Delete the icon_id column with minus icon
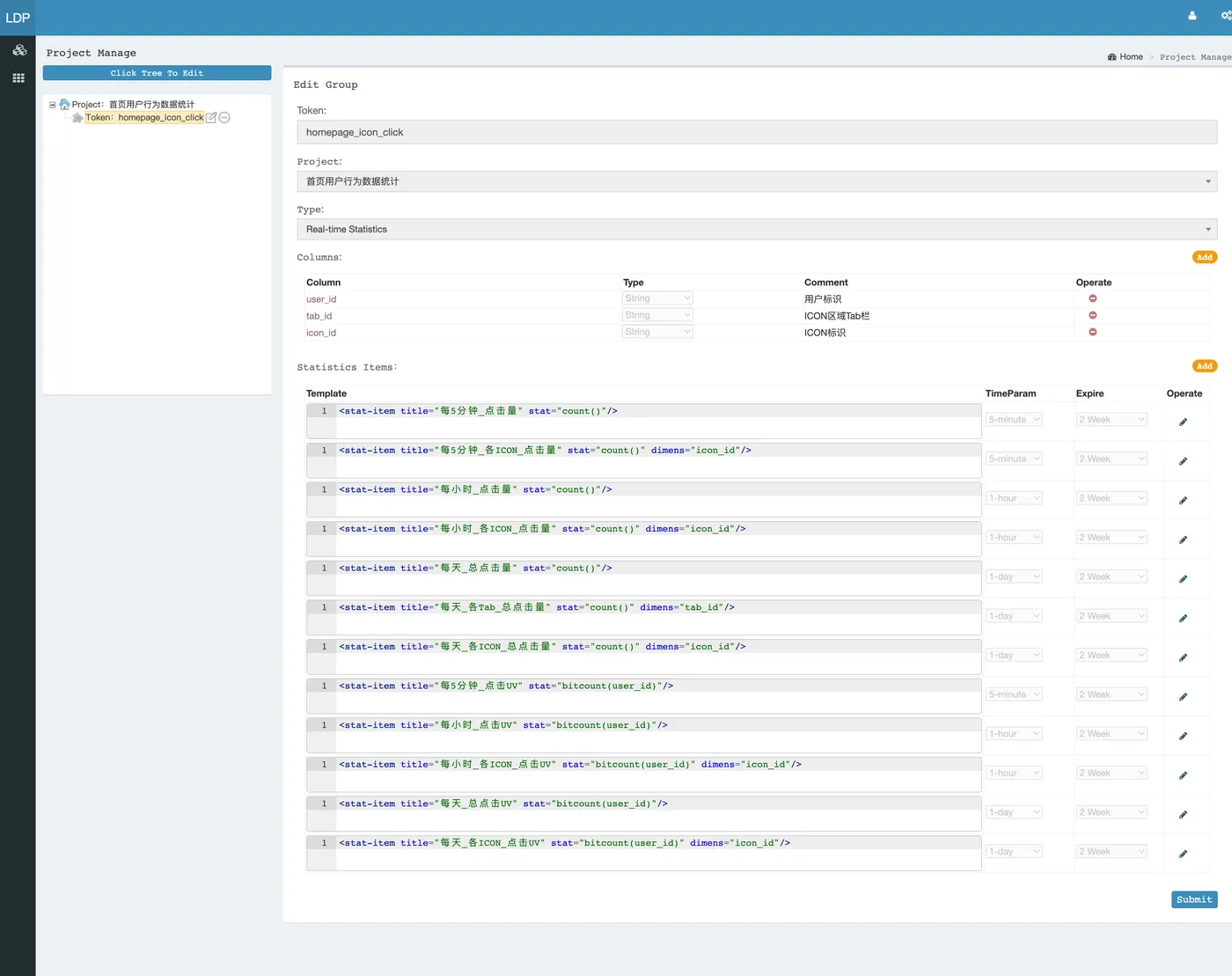This screenshot has width=1232, height=976. pos(1093,332)
